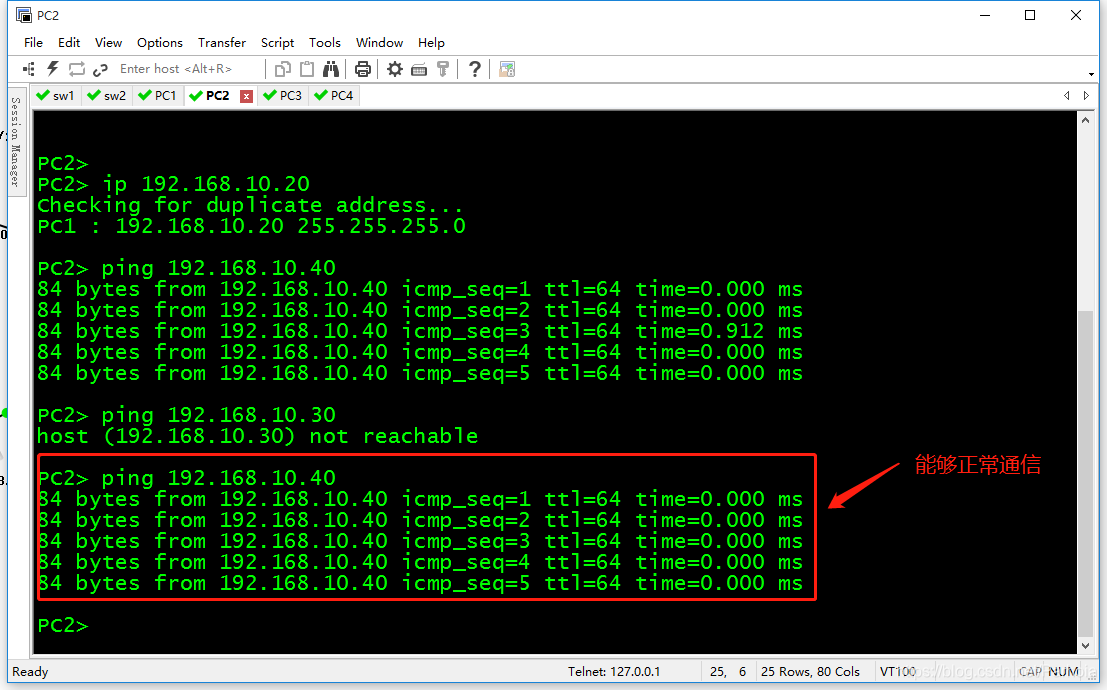Click '25 Rows, 80 Cols' status entry

810,672
